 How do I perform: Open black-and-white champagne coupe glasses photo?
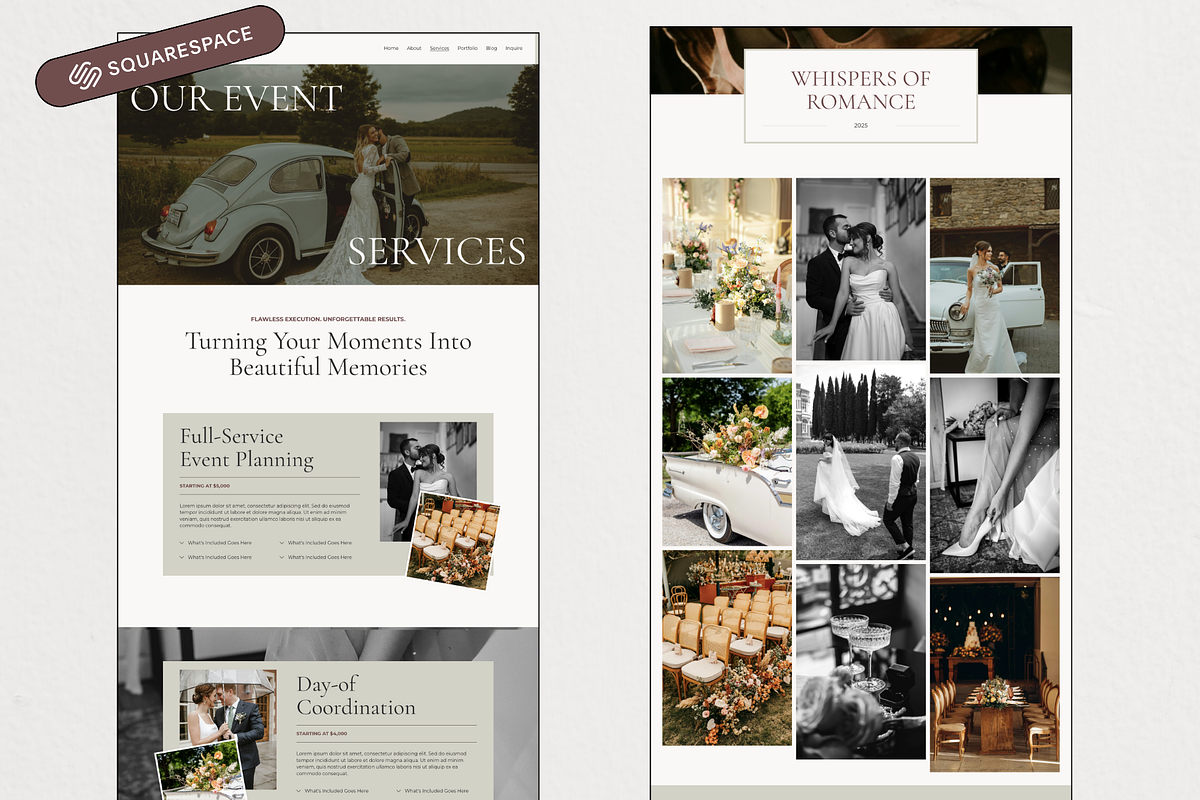click(861, 662)
